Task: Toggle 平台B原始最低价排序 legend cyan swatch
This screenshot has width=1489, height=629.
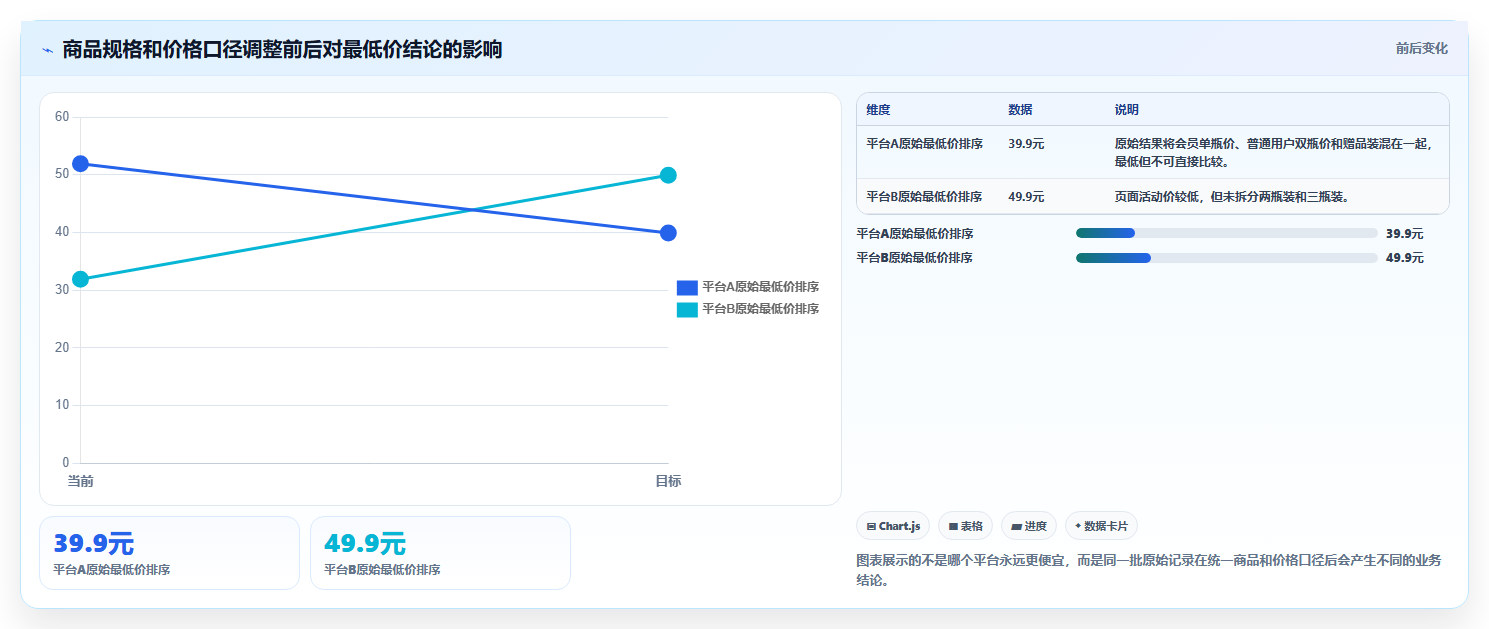Action: pos(687,309)
